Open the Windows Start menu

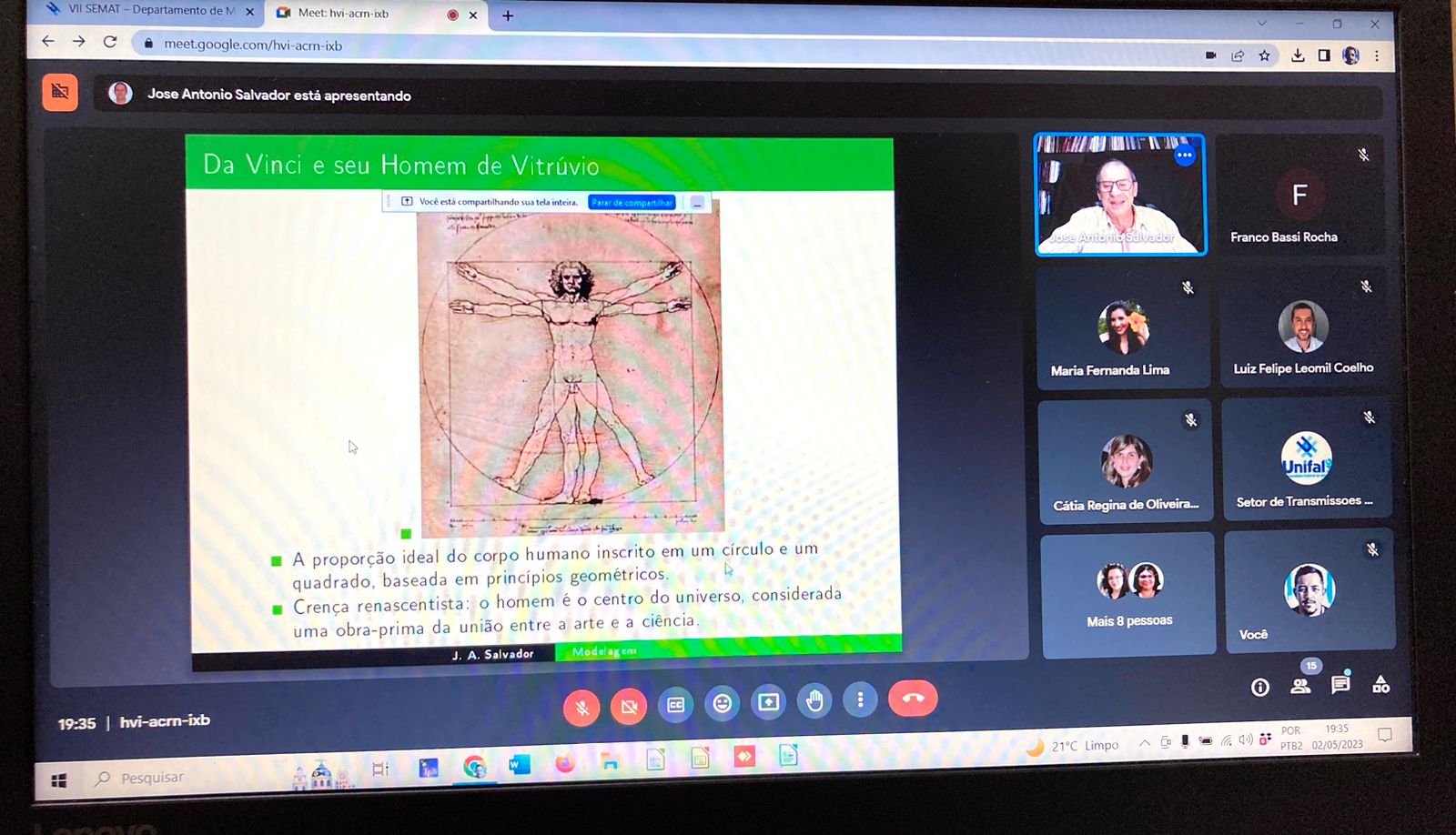[59, 780]
